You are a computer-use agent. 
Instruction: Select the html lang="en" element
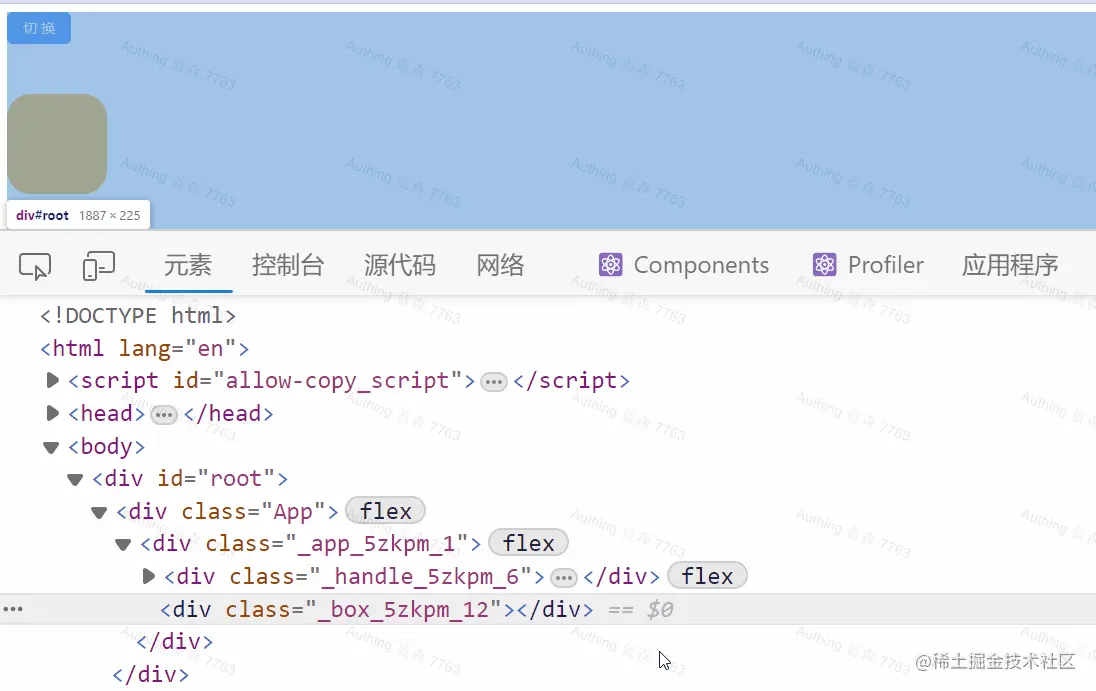point(144,348)
